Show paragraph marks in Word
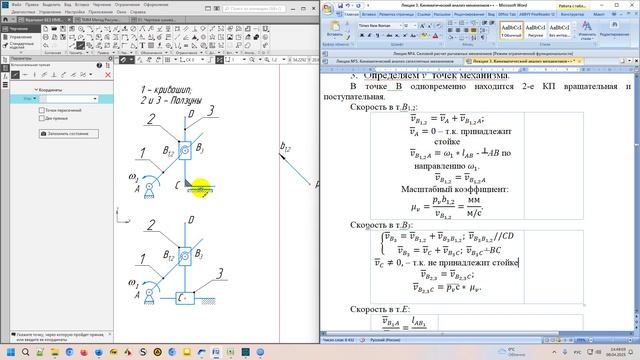 tap(482, 38)
